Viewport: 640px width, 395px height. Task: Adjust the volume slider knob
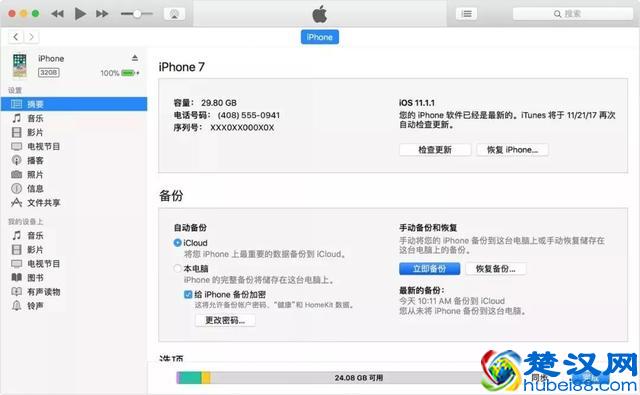click(x=138, y=14)
